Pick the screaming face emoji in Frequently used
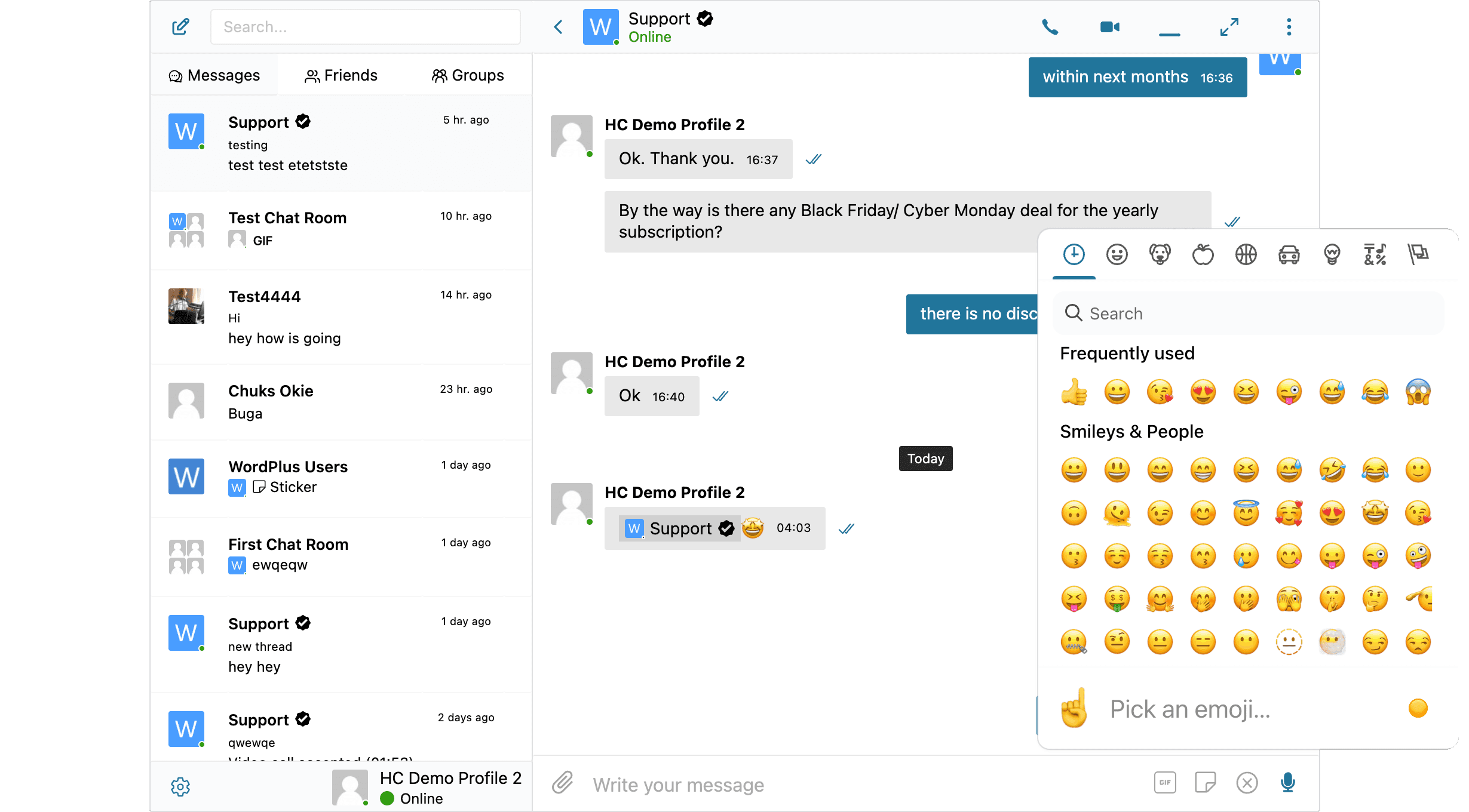The image size is (1469, 812). [1418, 392]
